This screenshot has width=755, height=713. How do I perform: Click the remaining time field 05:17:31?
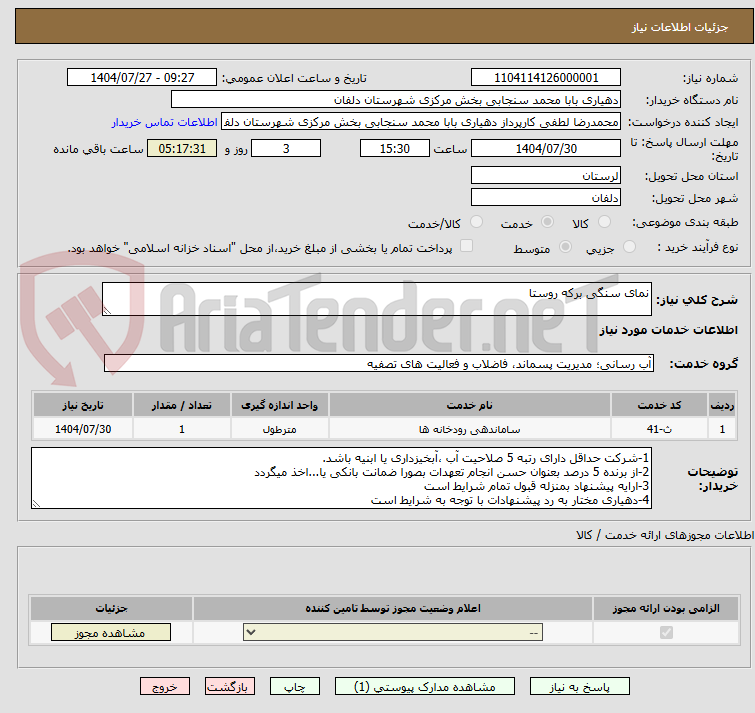click(182, 148)
